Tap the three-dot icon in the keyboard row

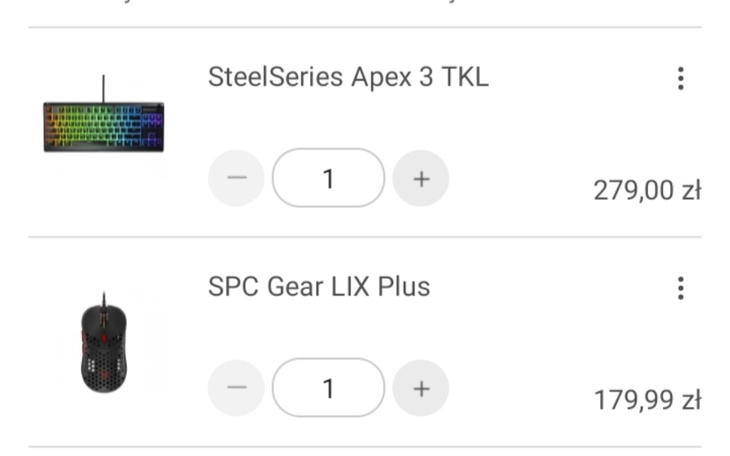pyautogui.click(x=681, y=78)
